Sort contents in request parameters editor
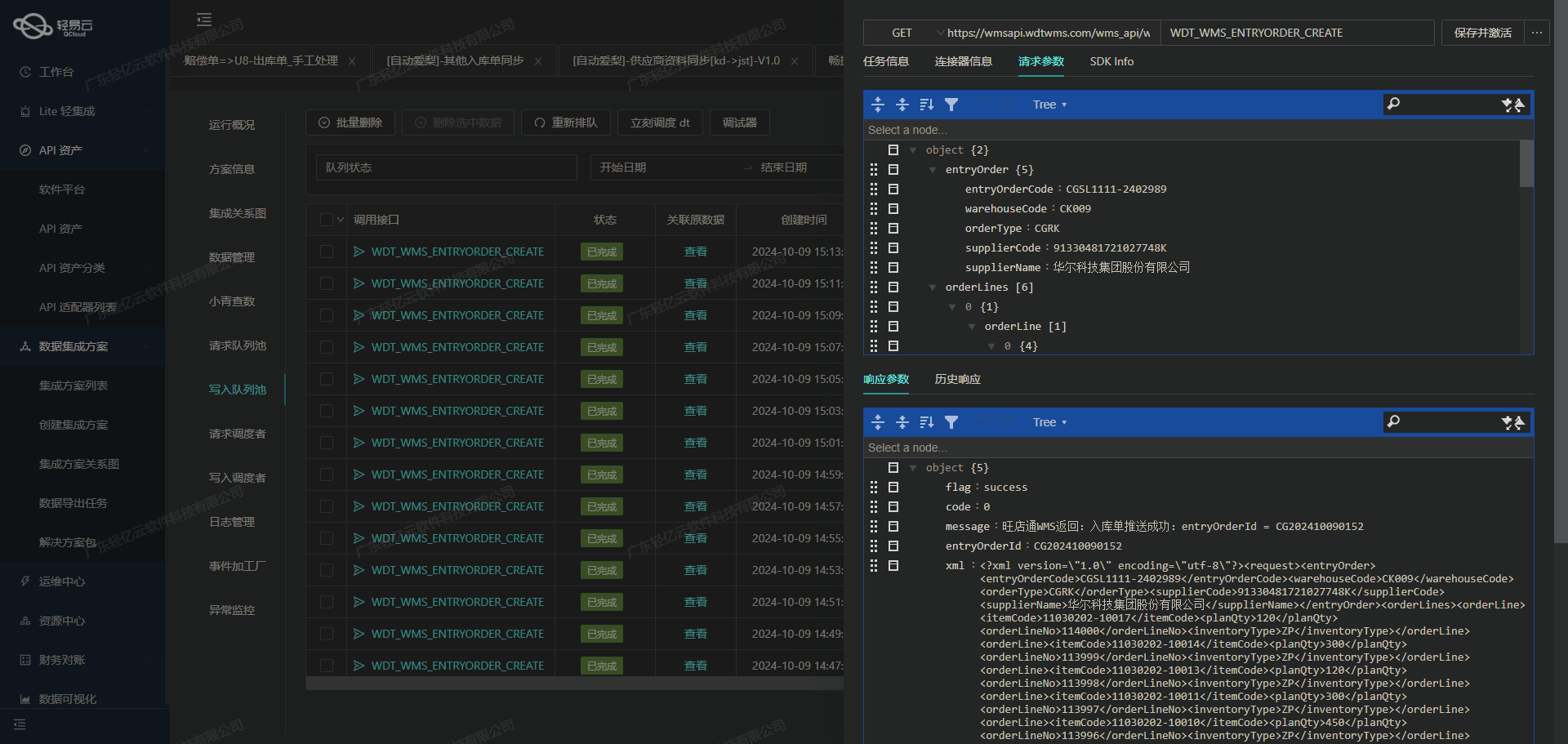1568x744 pixels. coord(927,105)
